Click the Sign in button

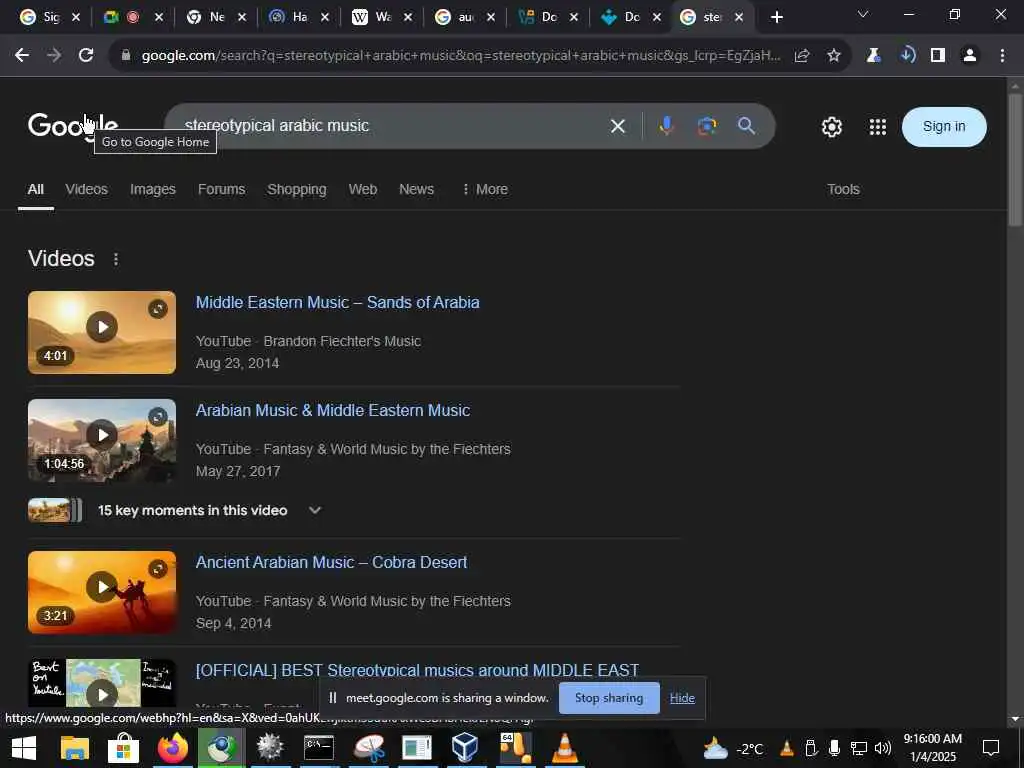pyautogui.click(x=944, y=127)
